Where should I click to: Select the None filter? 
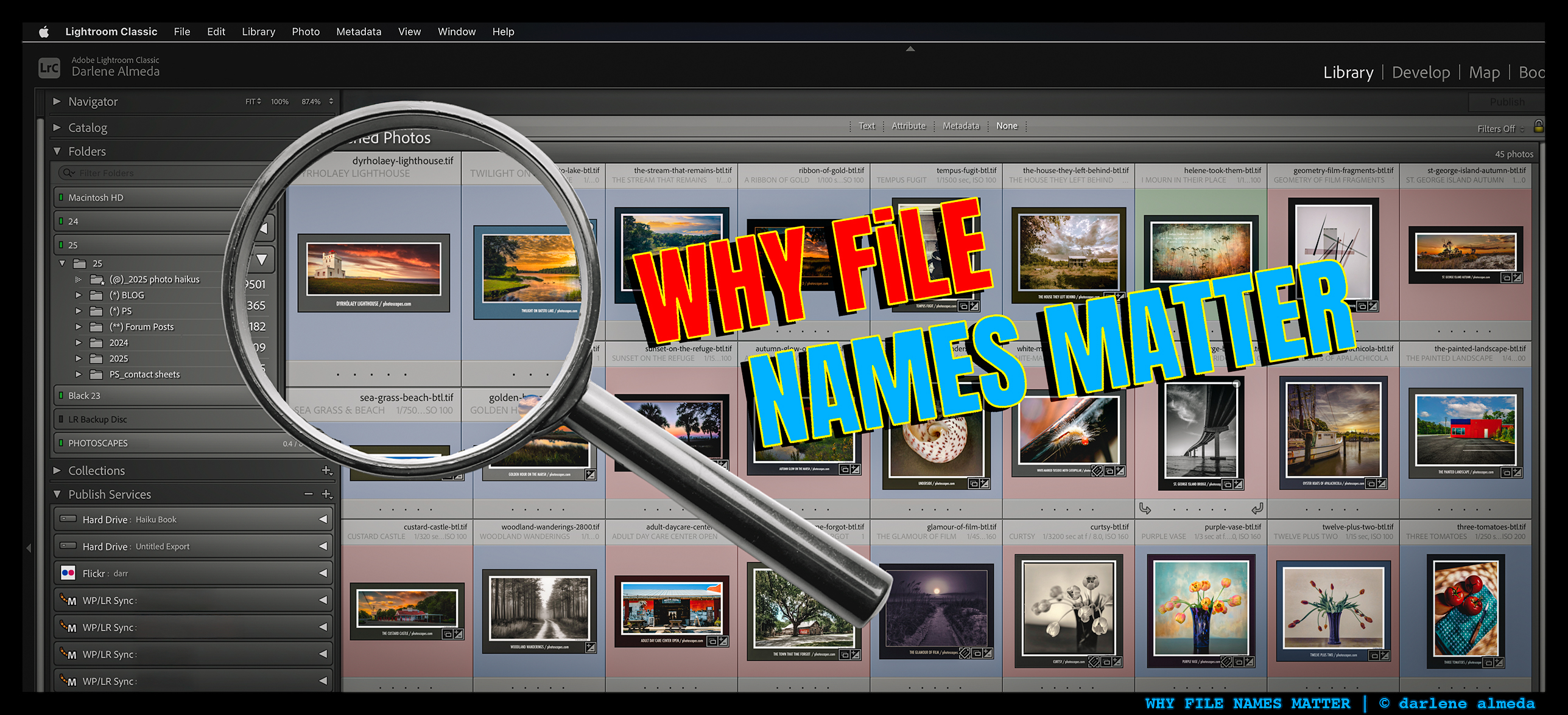pyautogui.click(x=1007, y=126)
